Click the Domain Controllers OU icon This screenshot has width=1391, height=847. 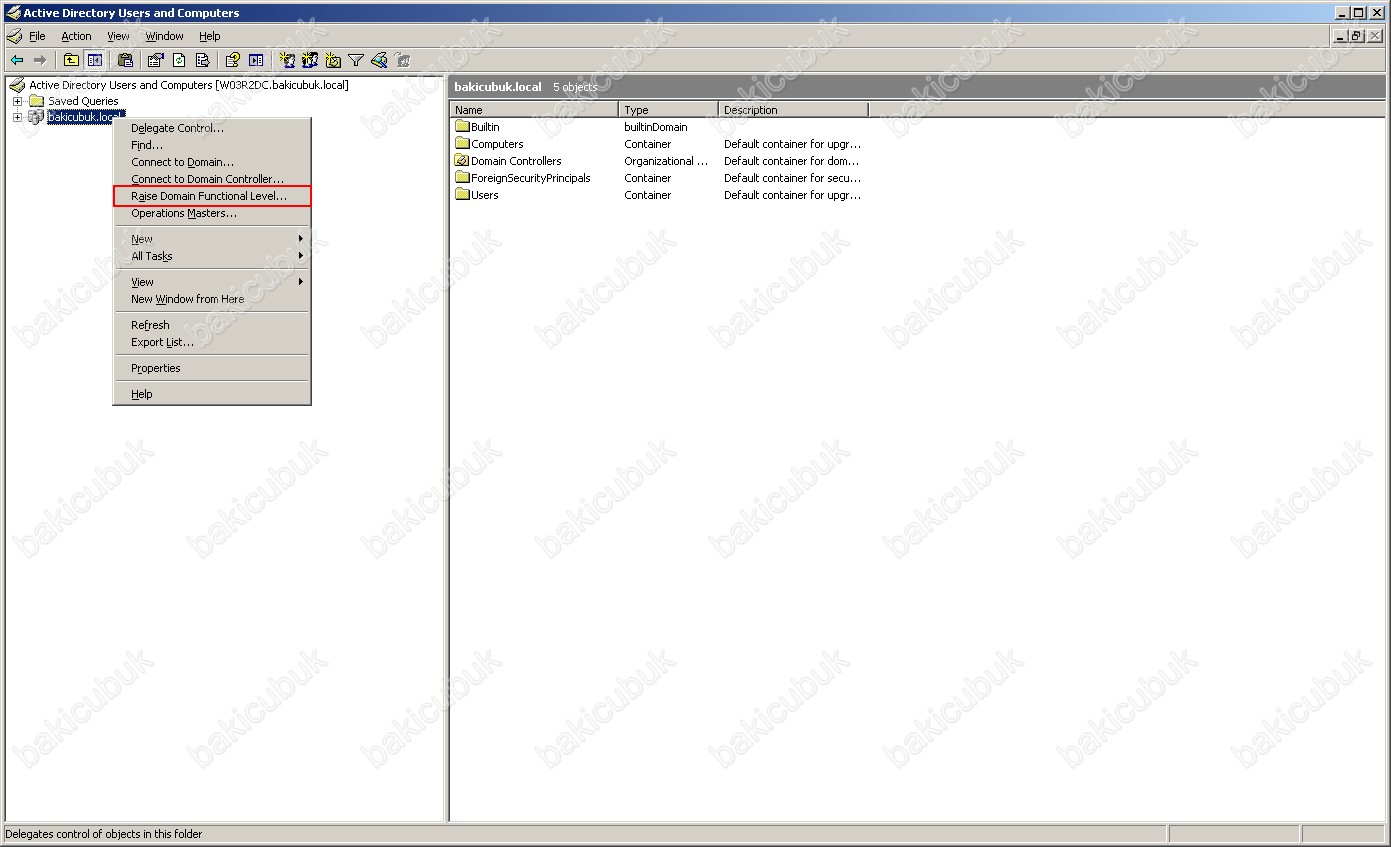tap(462, 161)
